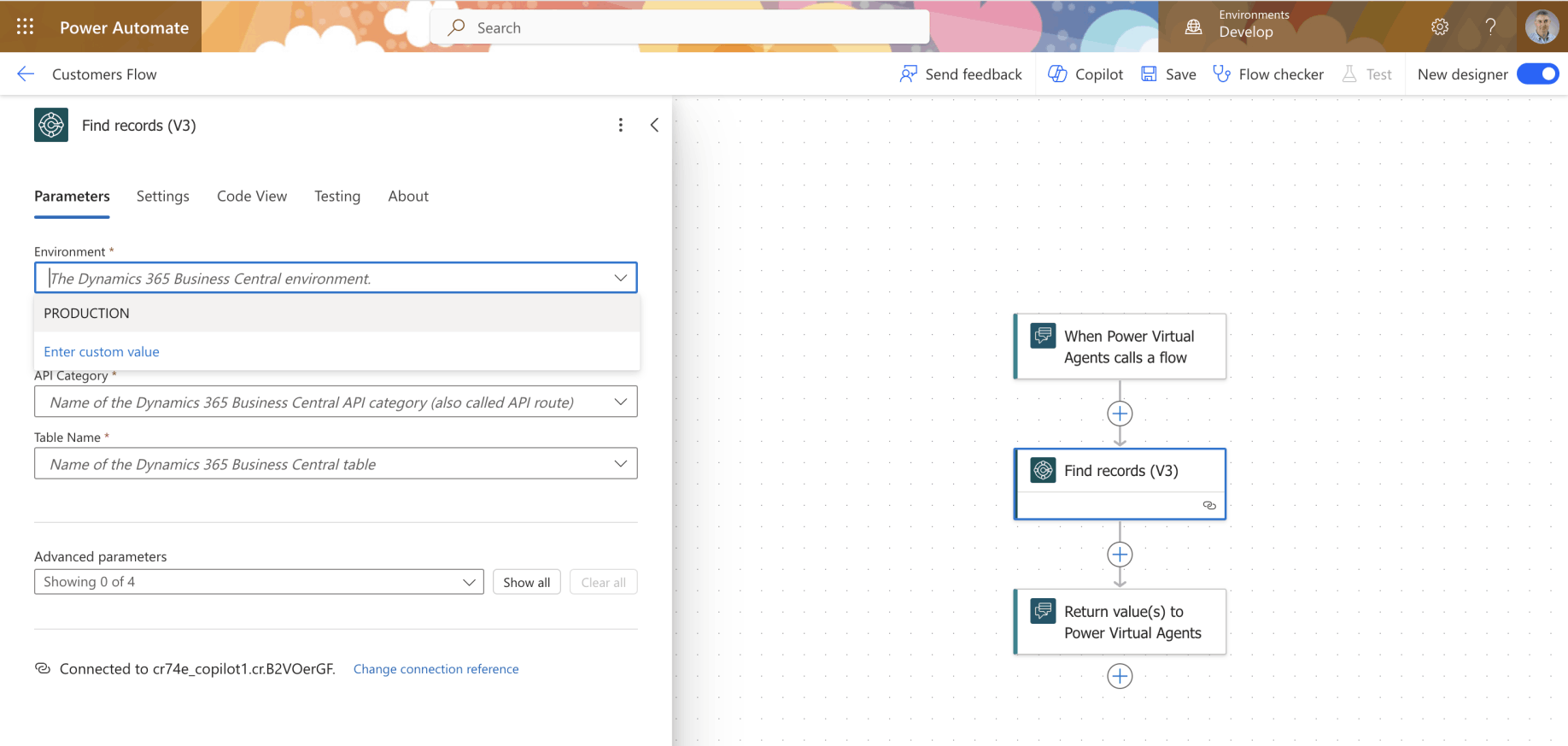Add a step after Return value(s) card
Image resolution: width=1568 pixels, height=746 pixels.
1120,676
